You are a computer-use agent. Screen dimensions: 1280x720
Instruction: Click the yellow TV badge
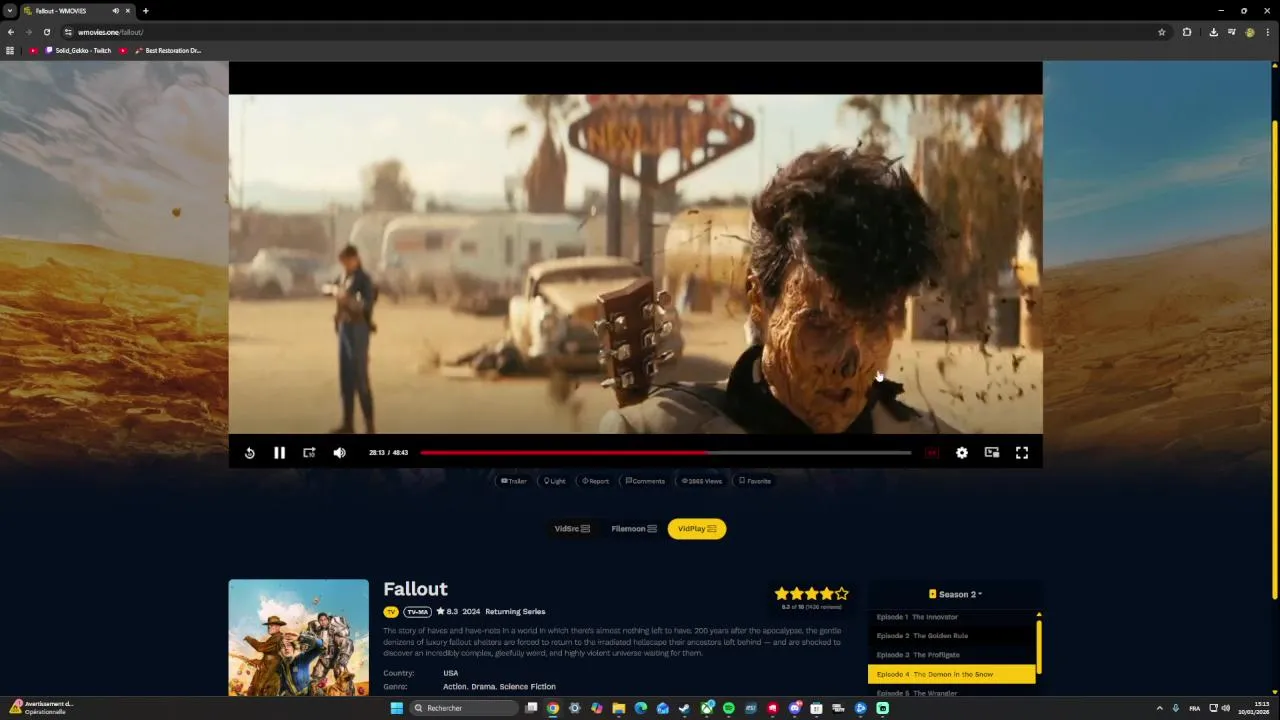pos(391,612)
